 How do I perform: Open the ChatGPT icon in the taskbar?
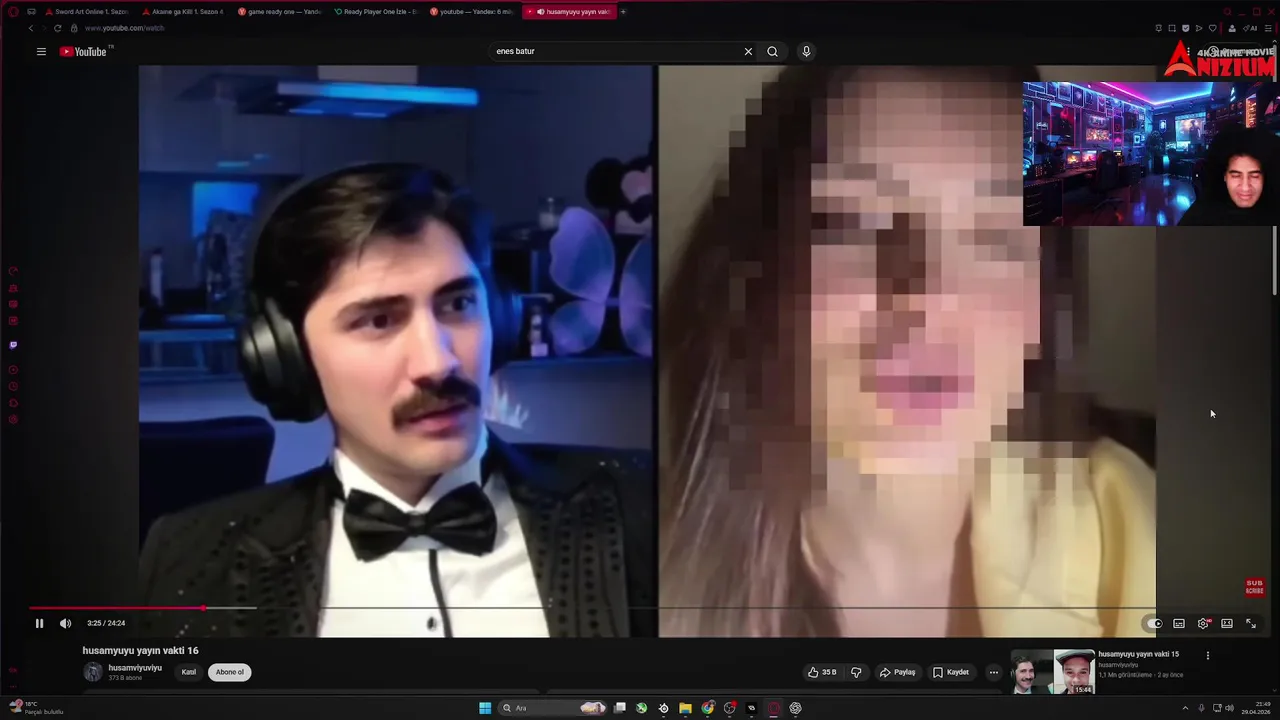(795, 708)
